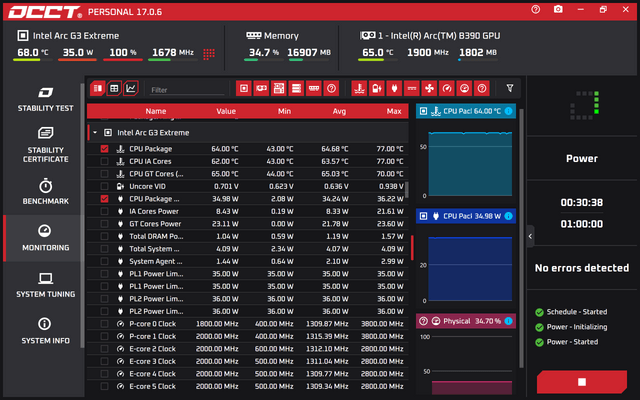This screenshot has height=400, width=640.
Task: Sort table by Min column
Action: pos(284,111)
